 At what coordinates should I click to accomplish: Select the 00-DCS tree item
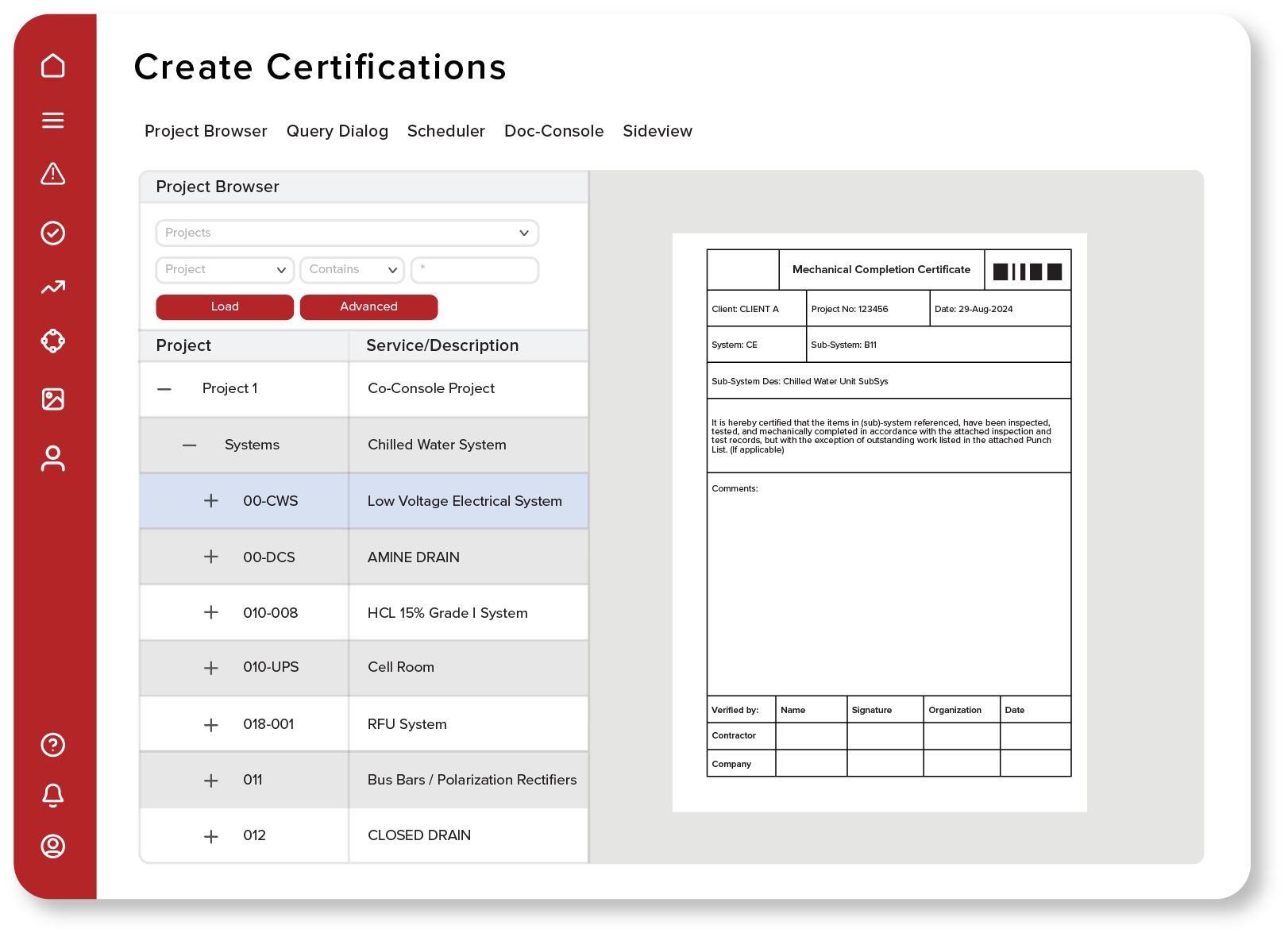click(x=269, y=557)
